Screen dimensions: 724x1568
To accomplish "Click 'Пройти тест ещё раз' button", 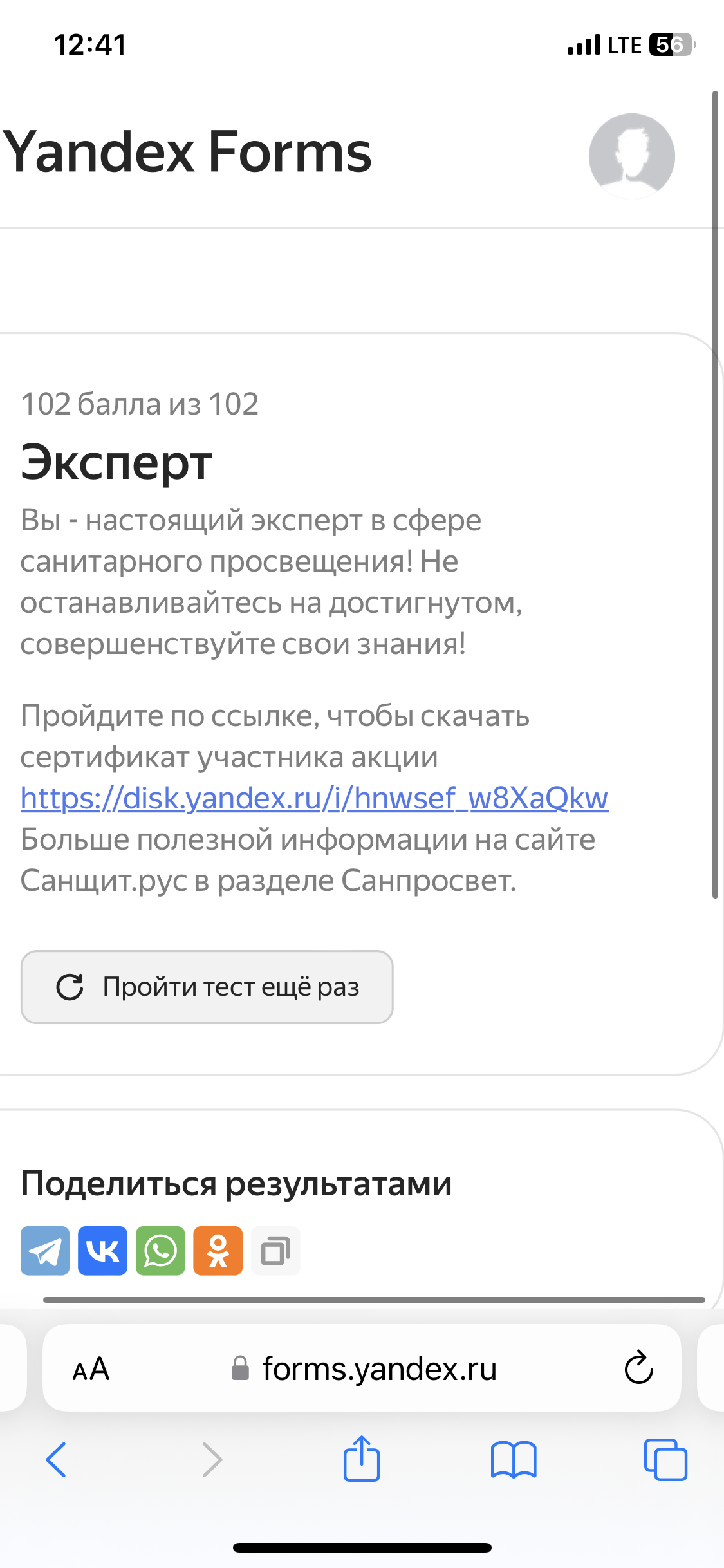I will point(207,987).
